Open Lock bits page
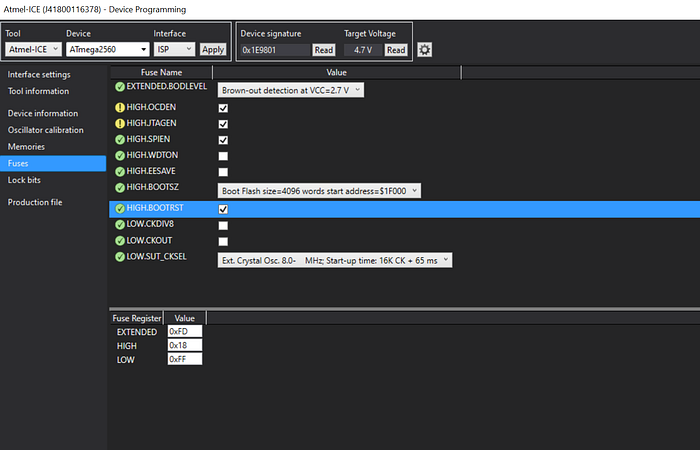Screen dimensions: 700x450 (x=24, y=180)
